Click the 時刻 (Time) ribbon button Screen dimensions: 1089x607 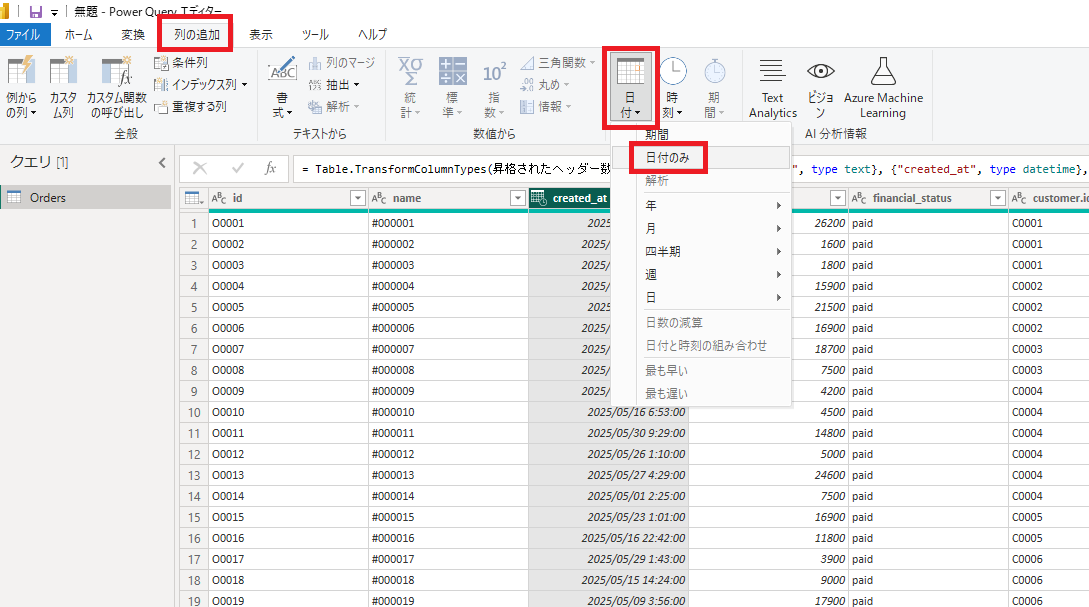[672, 88]
